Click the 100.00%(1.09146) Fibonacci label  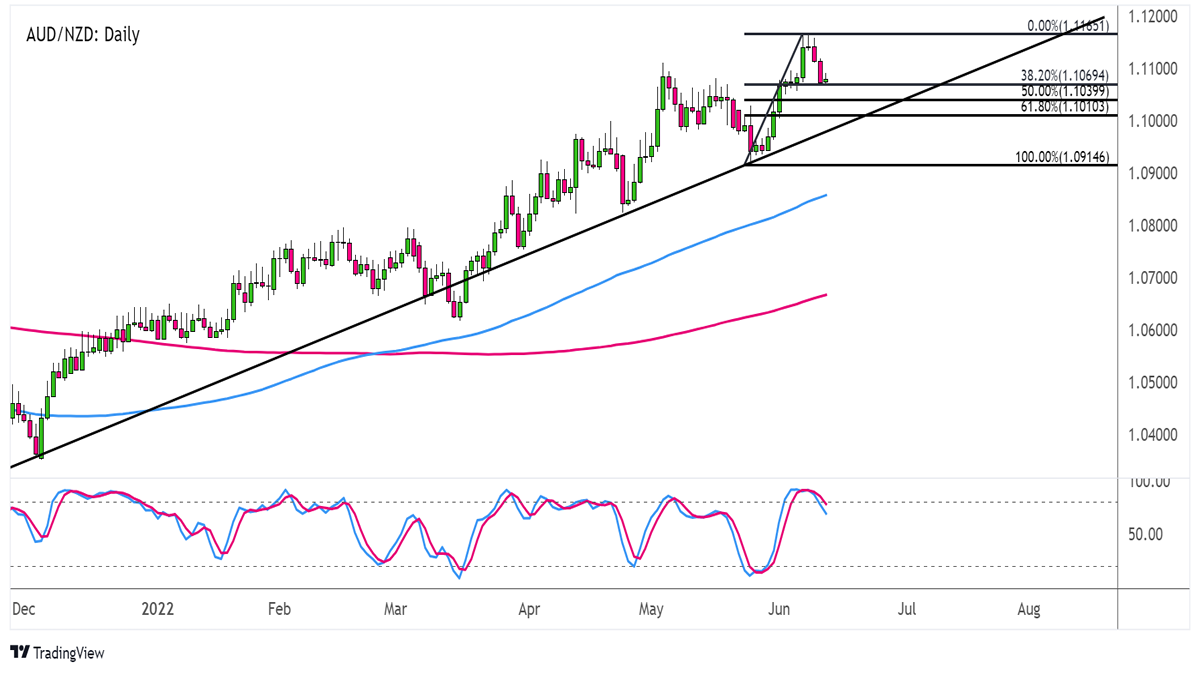click(1061, 157)
